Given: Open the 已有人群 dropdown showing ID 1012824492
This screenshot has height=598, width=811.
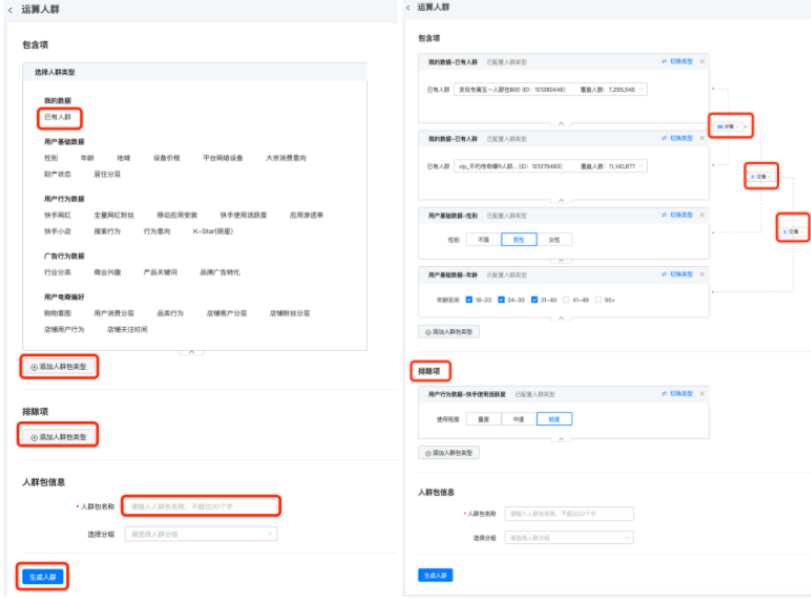Looking at the screenshot, I should pos(550,89).
